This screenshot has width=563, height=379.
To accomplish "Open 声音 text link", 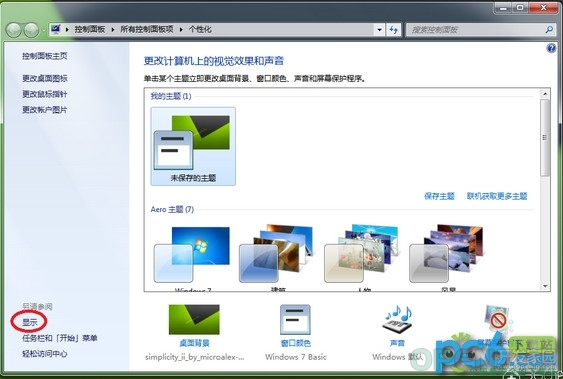I will pos(397,343).
